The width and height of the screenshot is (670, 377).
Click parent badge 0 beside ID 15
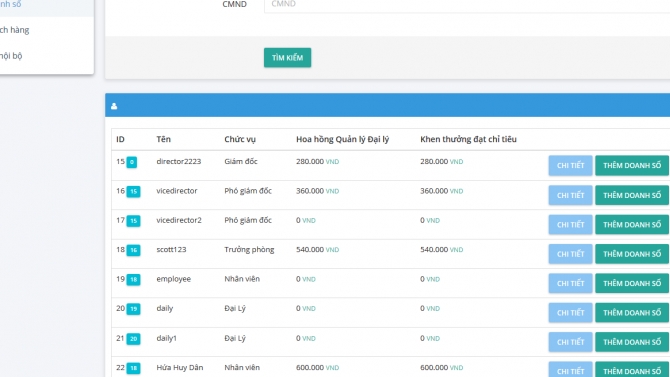pos(132,162)
